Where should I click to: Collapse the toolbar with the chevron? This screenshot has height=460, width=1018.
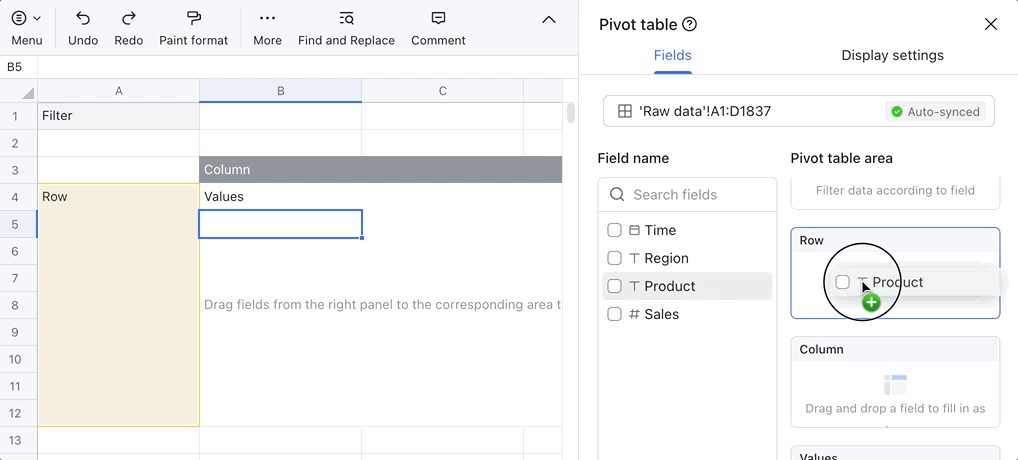click(548, 20)
